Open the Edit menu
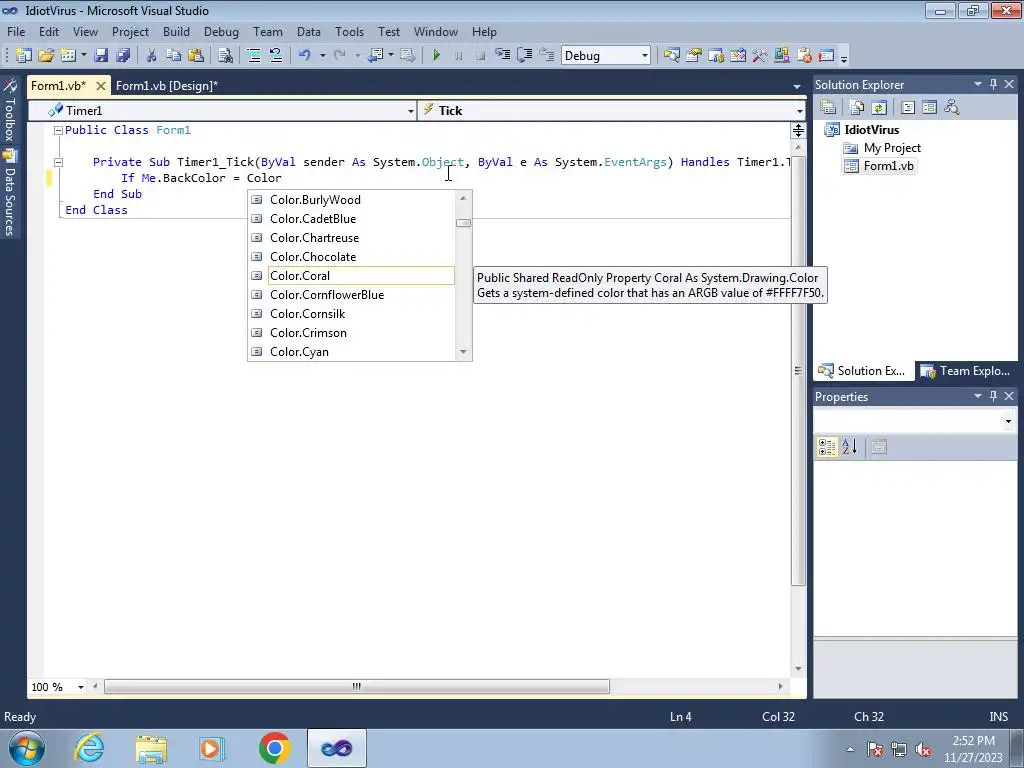1024x768 pixels. 49,32
